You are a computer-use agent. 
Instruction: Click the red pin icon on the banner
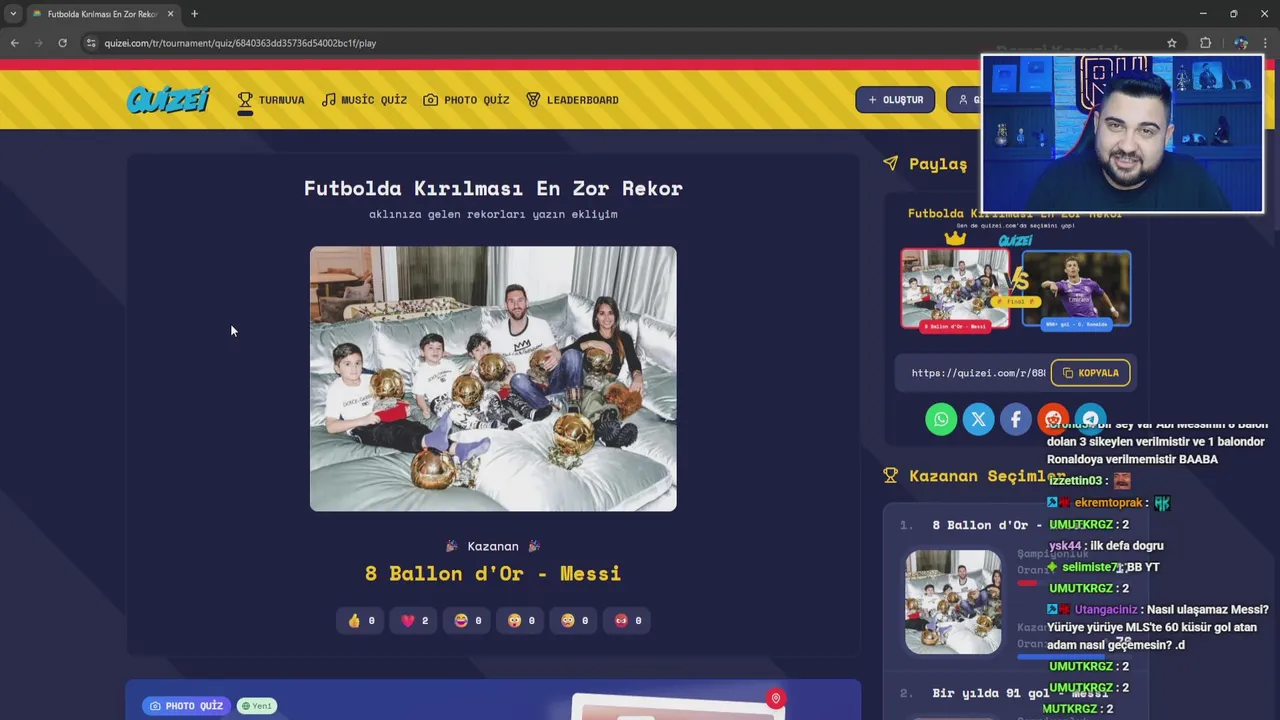775,699
